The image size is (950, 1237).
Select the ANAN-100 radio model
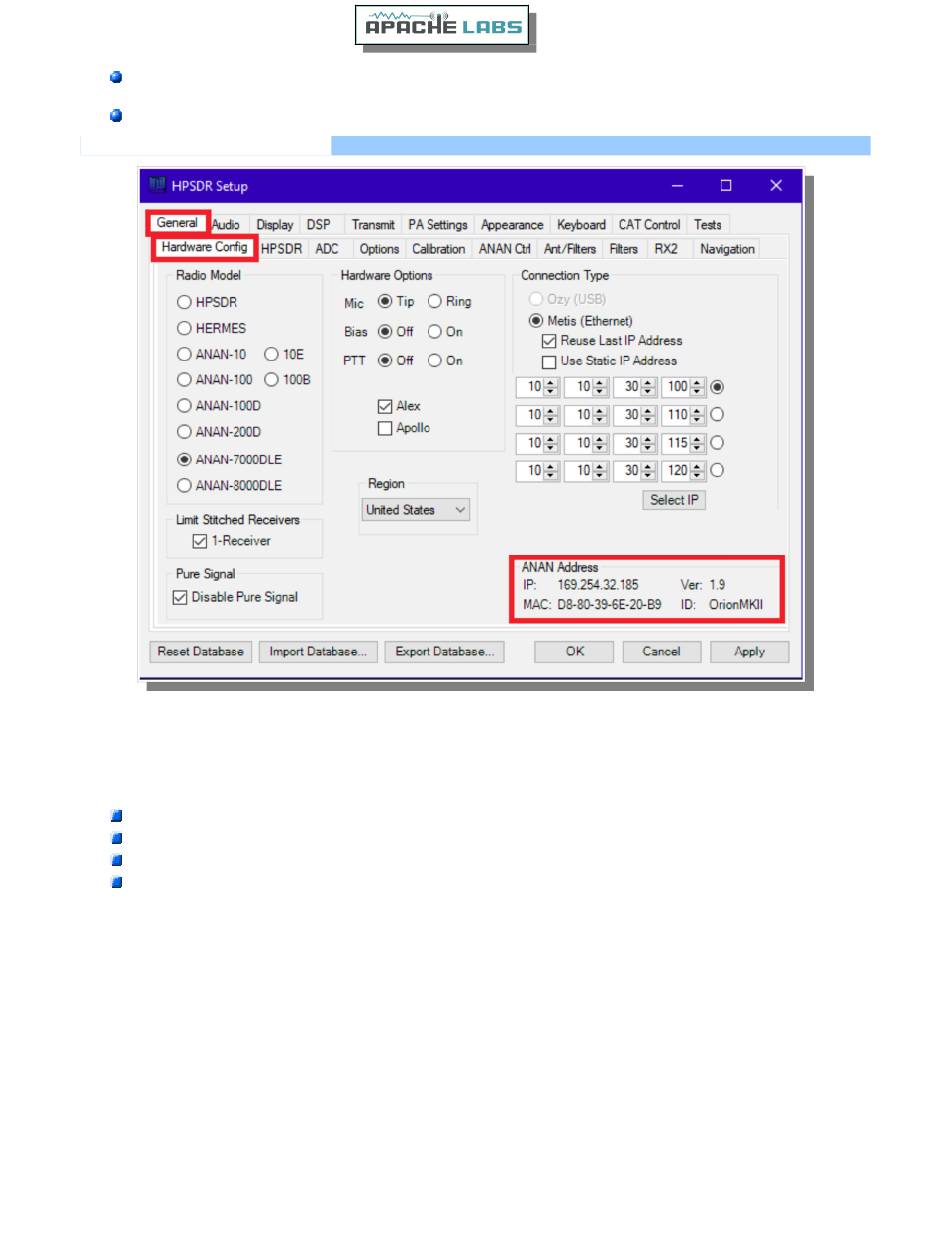pos(214,380)
